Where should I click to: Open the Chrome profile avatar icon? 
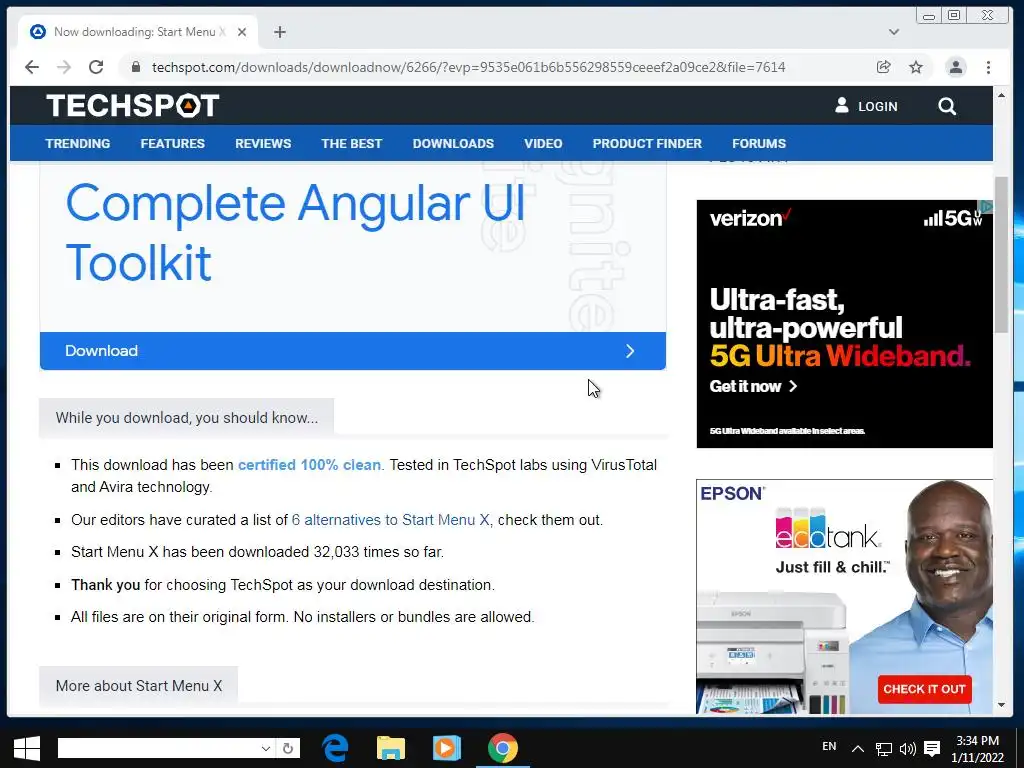click(x=955, y=67)
